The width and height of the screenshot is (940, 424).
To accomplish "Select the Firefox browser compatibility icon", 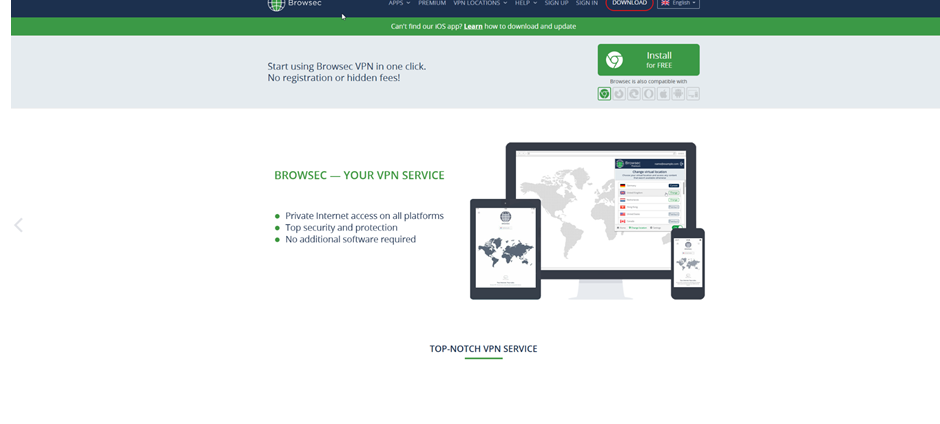I will click(619, 94).
